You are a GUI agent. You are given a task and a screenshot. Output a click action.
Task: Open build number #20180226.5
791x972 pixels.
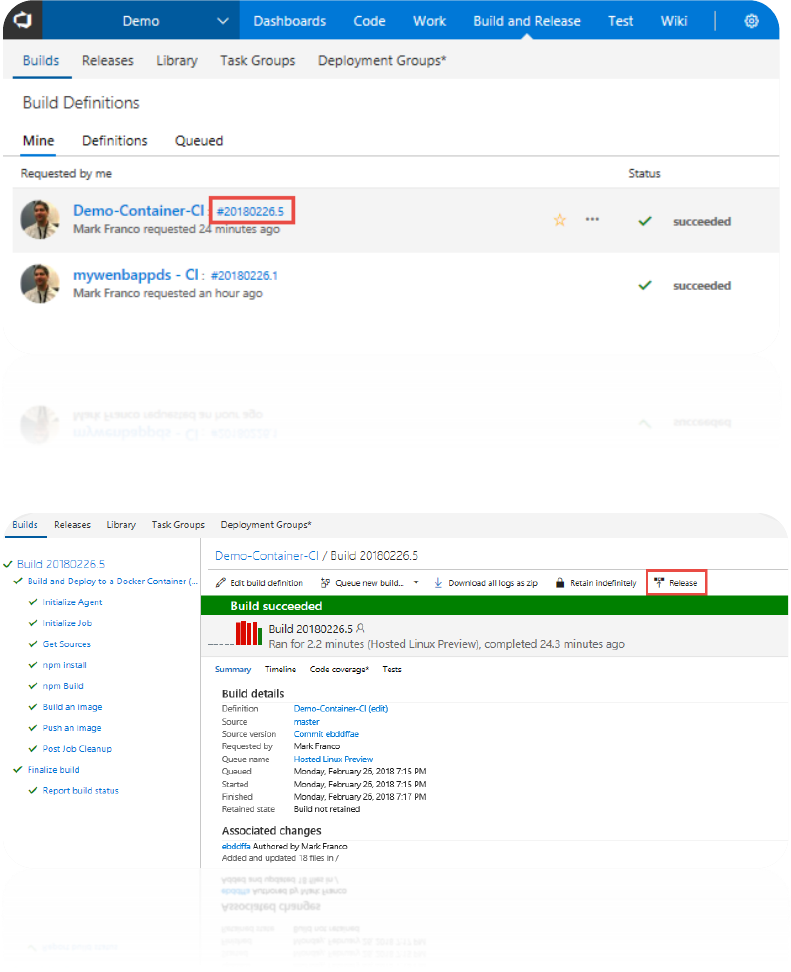tap(250, 211)
